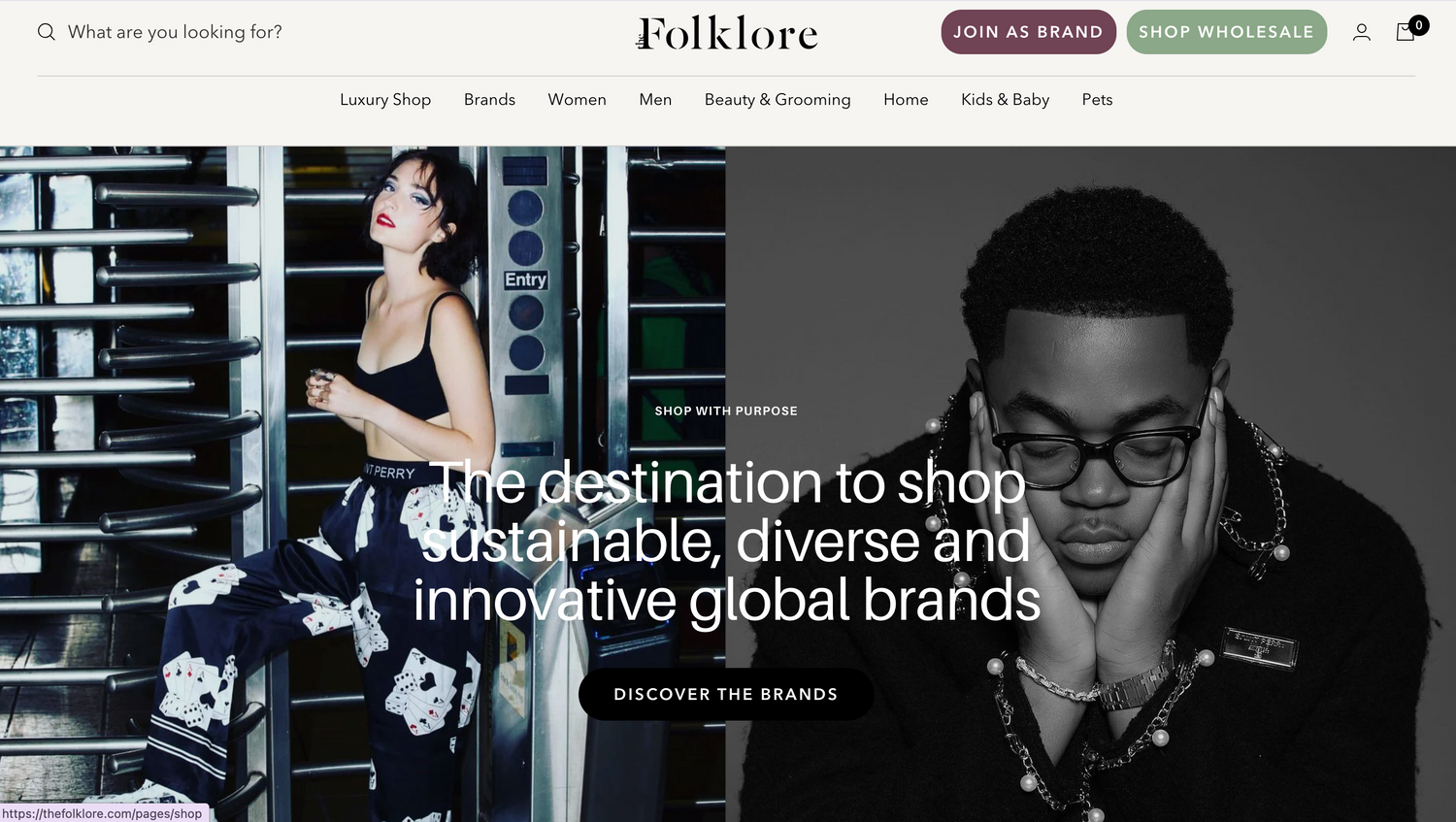Click the woman in card-print pants image
1456x822 pixels.
(x=362, y=483)
